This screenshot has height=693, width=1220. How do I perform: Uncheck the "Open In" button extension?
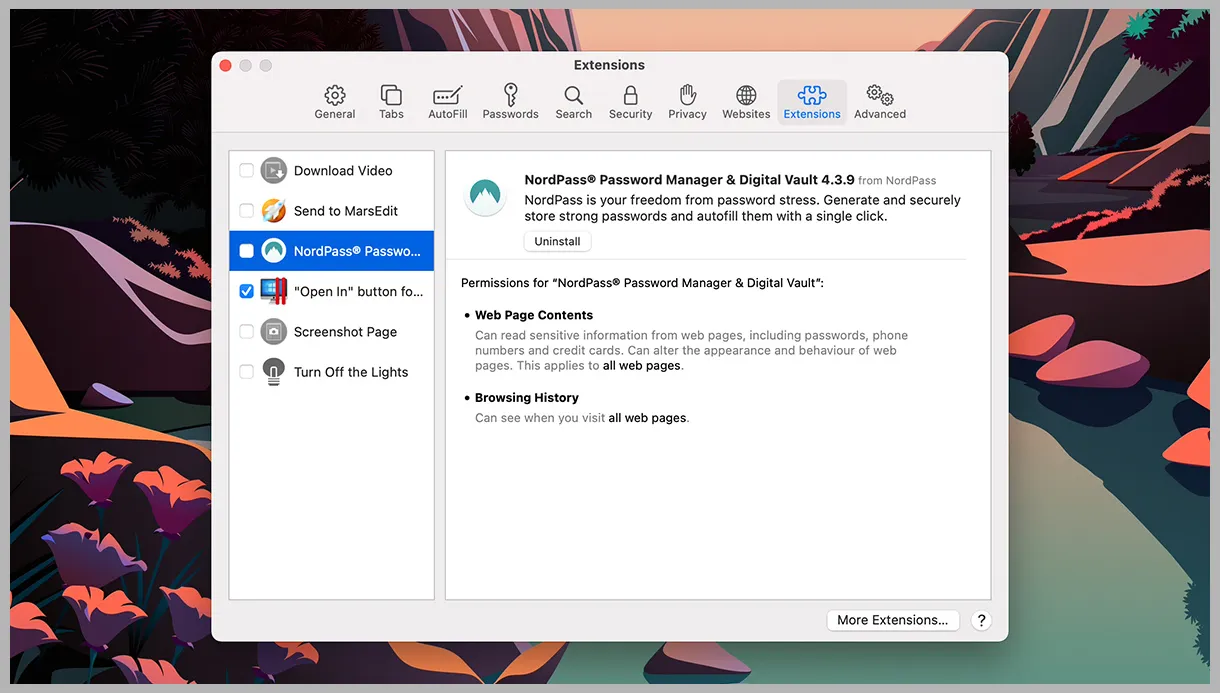click(x=246, y=292)
